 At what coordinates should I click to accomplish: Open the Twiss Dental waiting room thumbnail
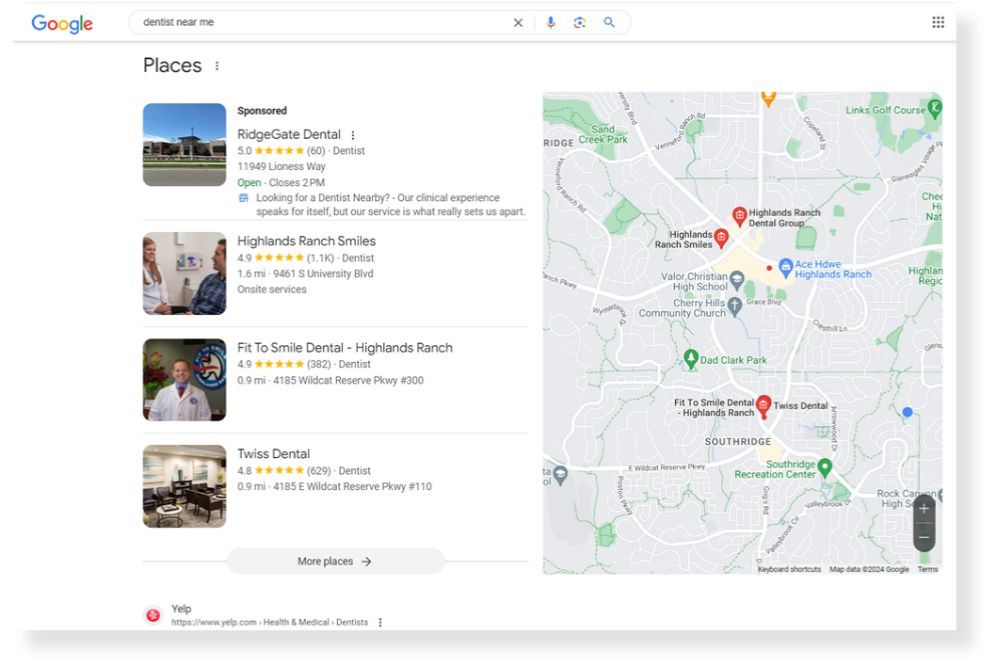point(184,486)
